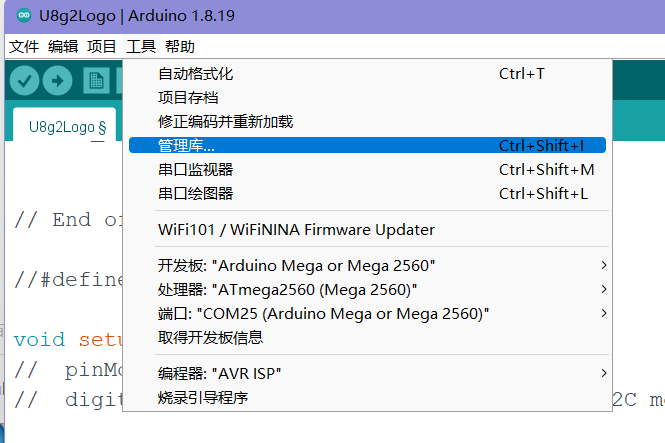Open 串口监视器 serial monitor
665x443 pixels.
(x=367, y=170)
